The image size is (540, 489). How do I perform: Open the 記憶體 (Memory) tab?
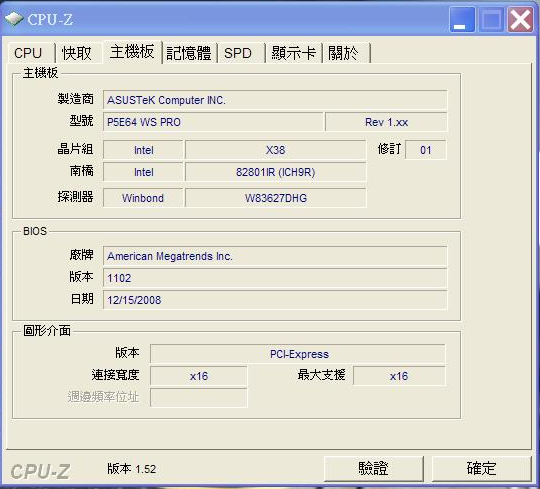pos(189,53)
